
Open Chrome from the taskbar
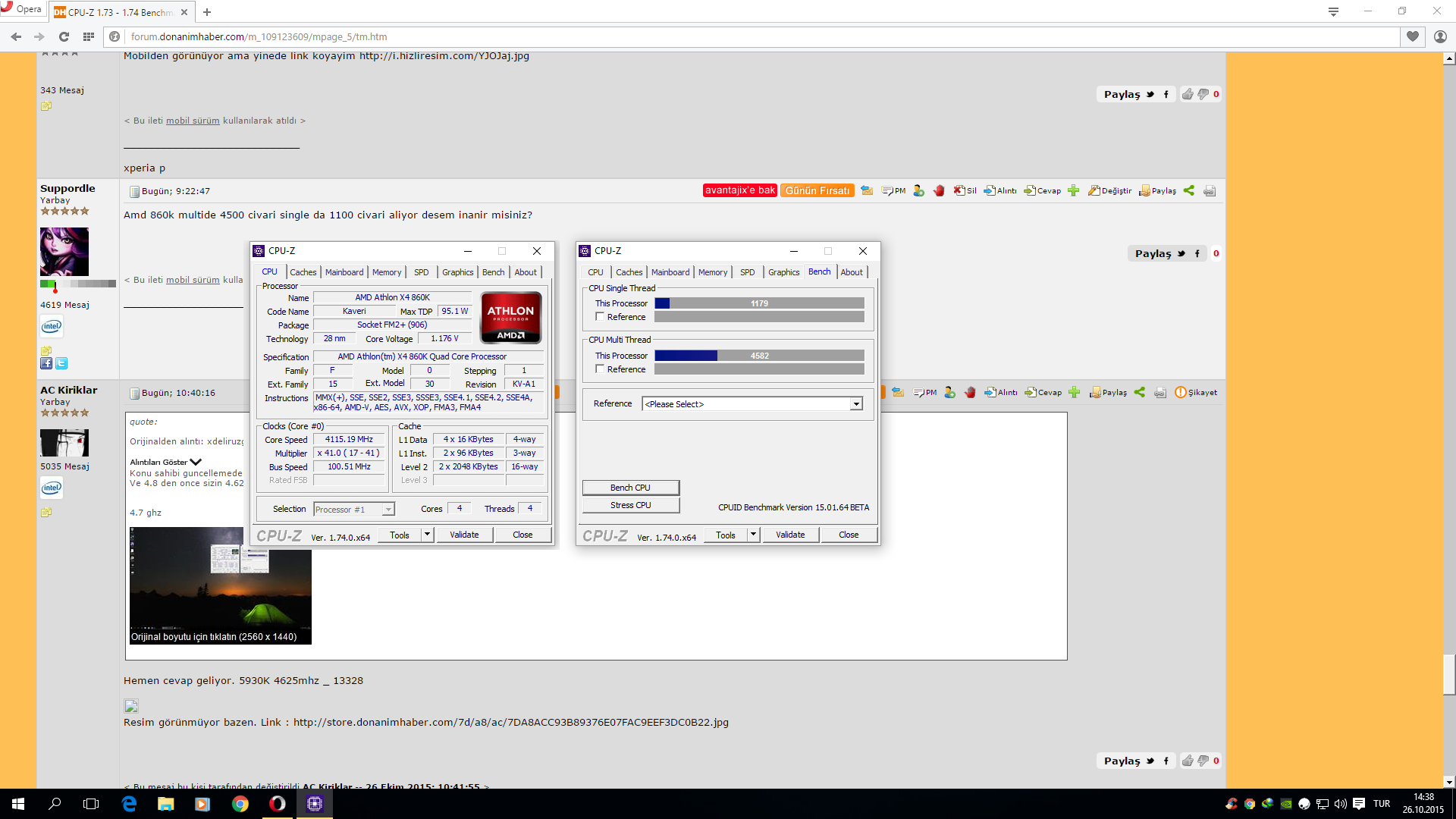pyautogui.click(x=240, y=804)
